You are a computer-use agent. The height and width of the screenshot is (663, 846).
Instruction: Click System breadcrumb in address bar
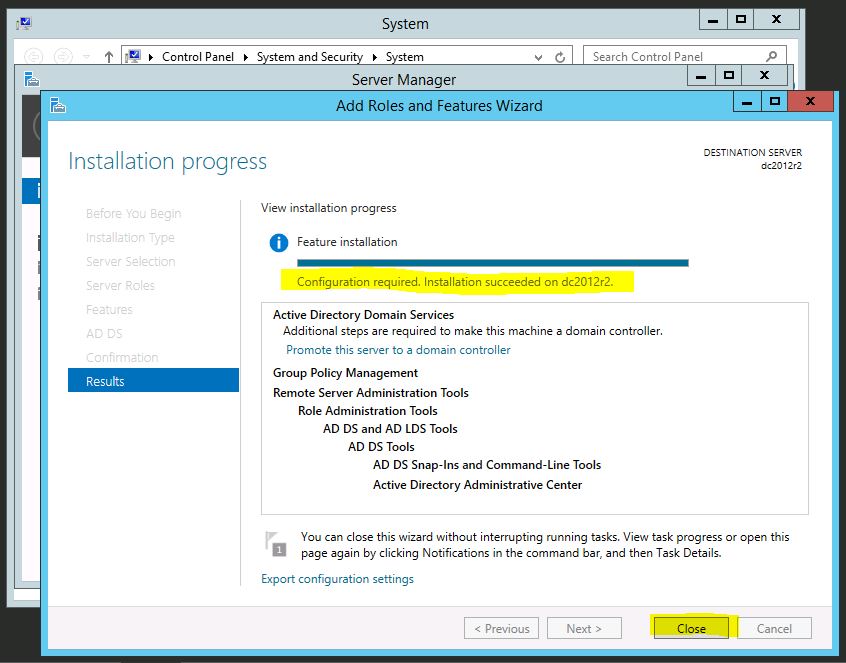tap(405, 57)
